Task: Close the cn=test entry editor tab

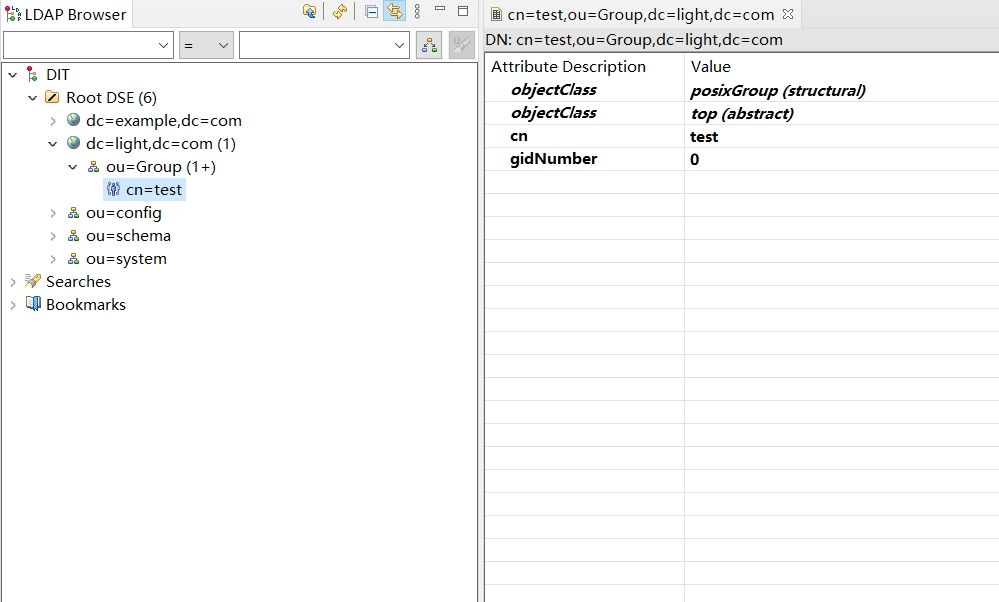Action: 788,14
